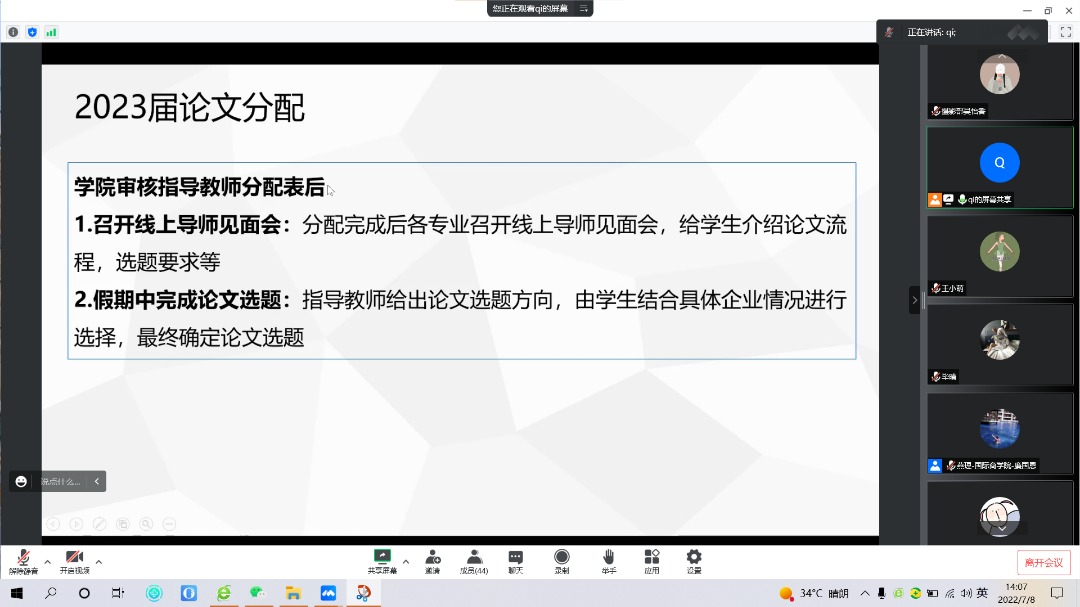This screenshot has width=1080, height=607.
Task: Collapse the participant video sidebar
Action: (x=914, y=299)
